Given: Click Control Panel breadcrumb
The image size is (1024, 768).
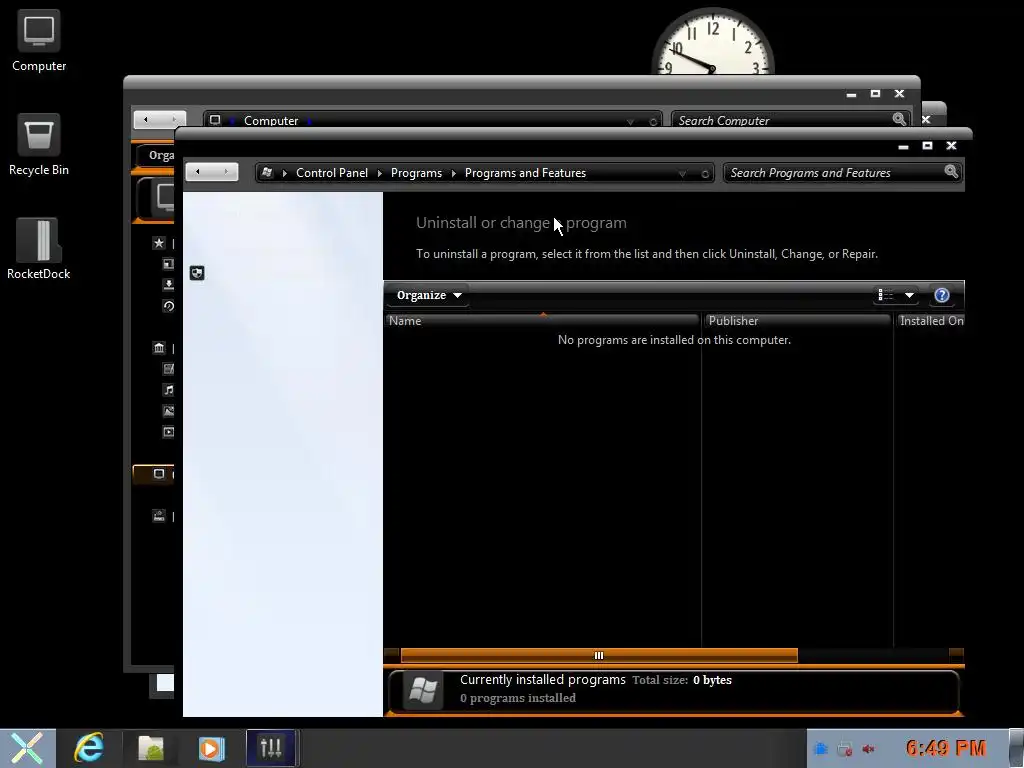Looking at the screenshot, I should pyautogui.click(x=332, y=173).
